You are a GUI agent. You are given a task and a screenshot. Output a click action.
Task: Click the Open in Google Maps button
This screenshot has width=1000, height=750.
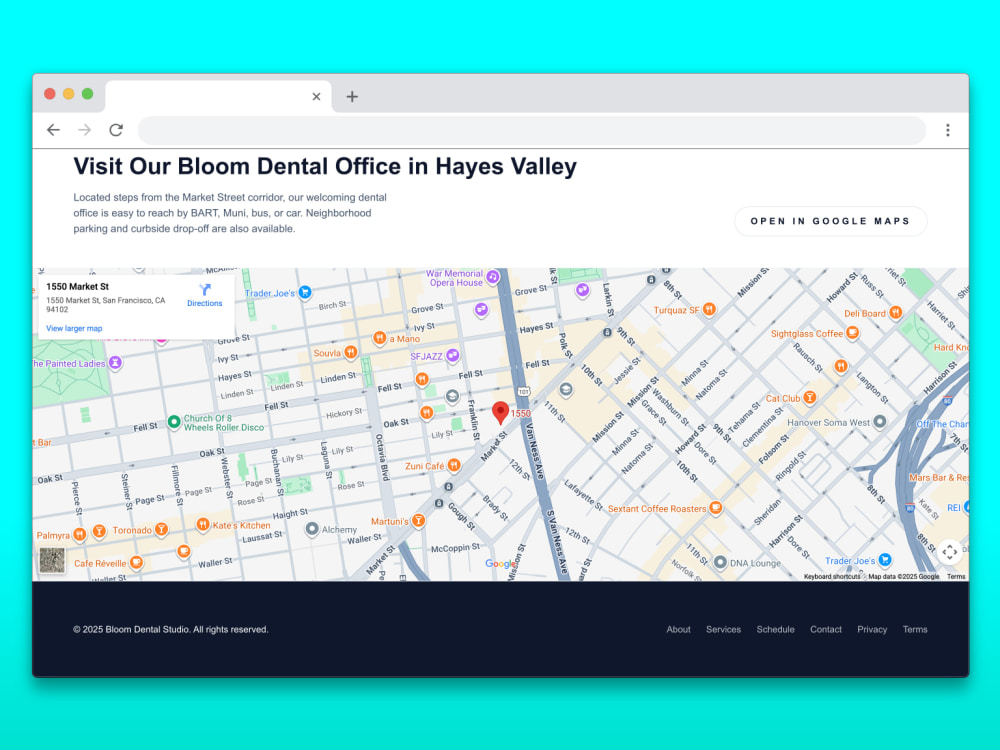click(830, 221)
